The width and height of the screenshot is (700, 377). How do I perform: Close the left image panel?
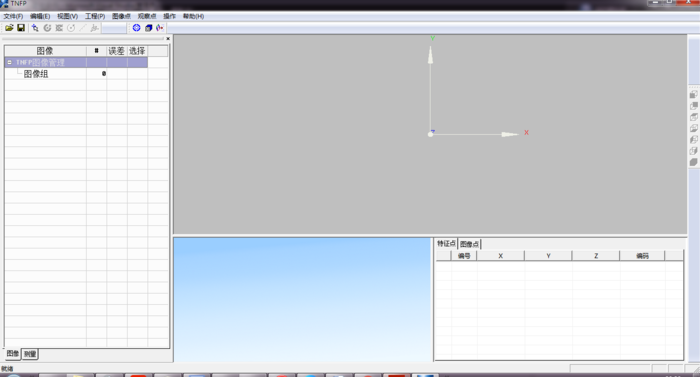point(168,39)
